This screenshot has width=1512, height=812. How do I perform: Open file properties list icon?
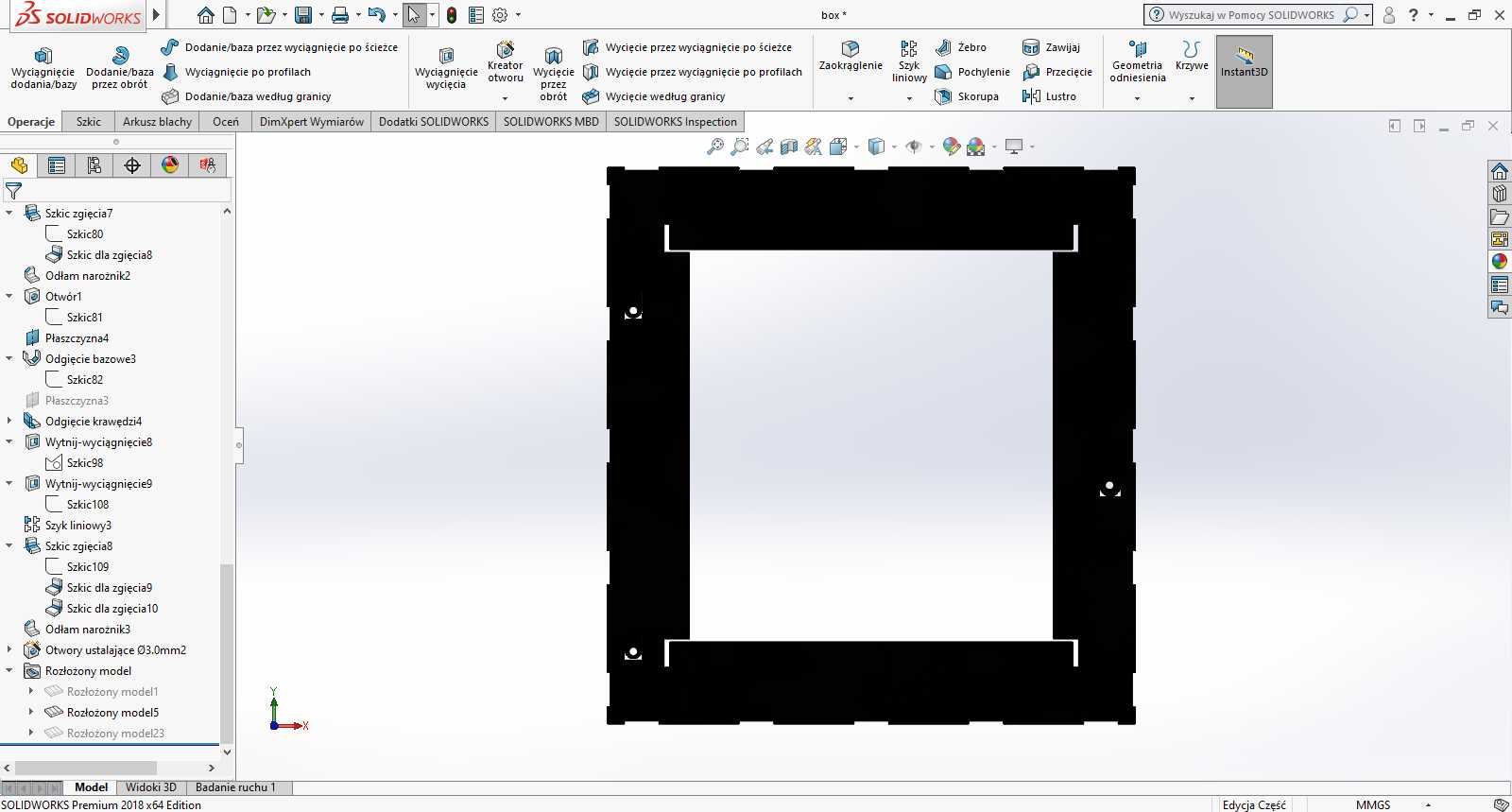coord(476,15)
